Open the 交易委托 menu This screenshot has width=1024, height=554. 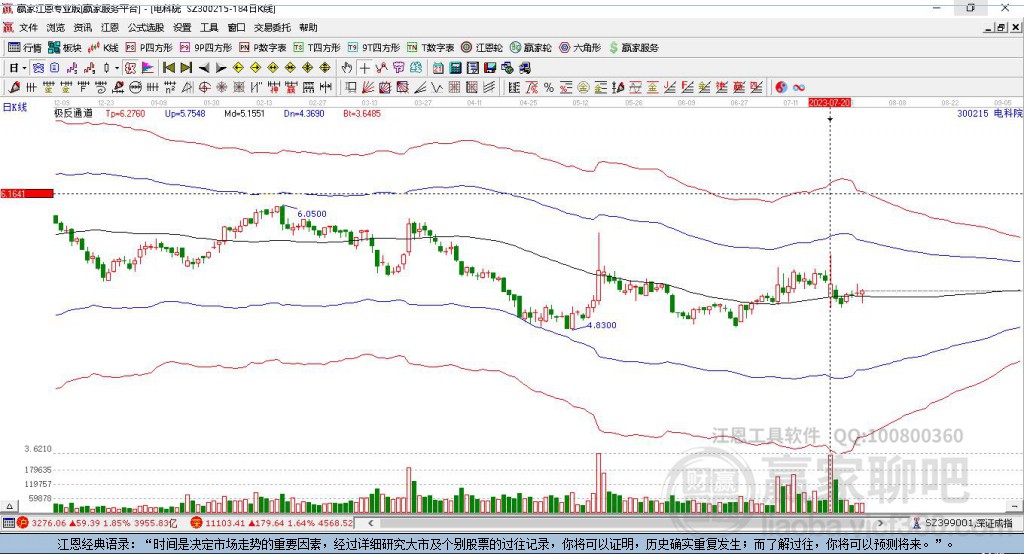[272, 27]
